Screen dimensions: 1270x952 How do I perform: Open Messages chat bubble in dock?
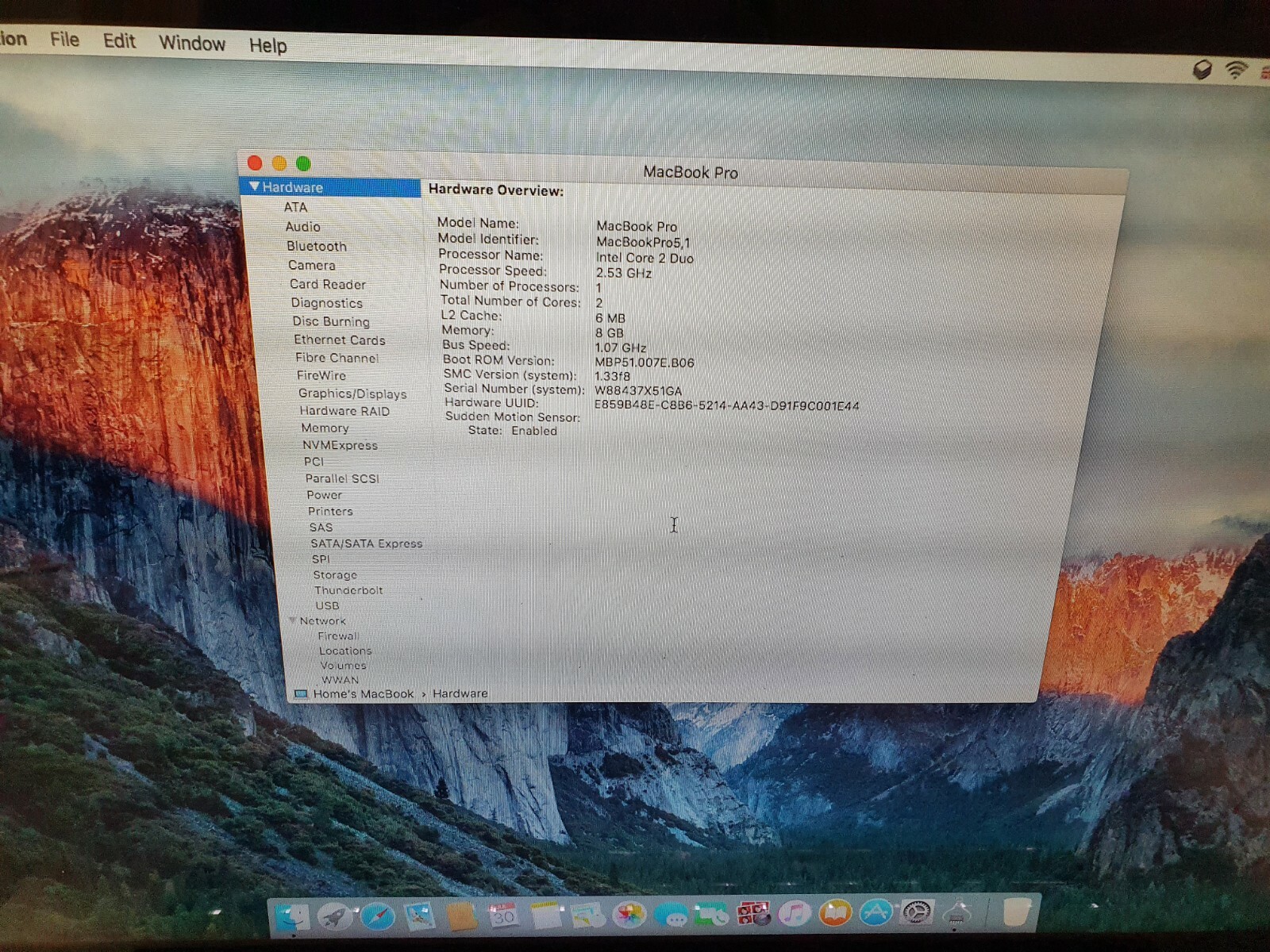672,915
